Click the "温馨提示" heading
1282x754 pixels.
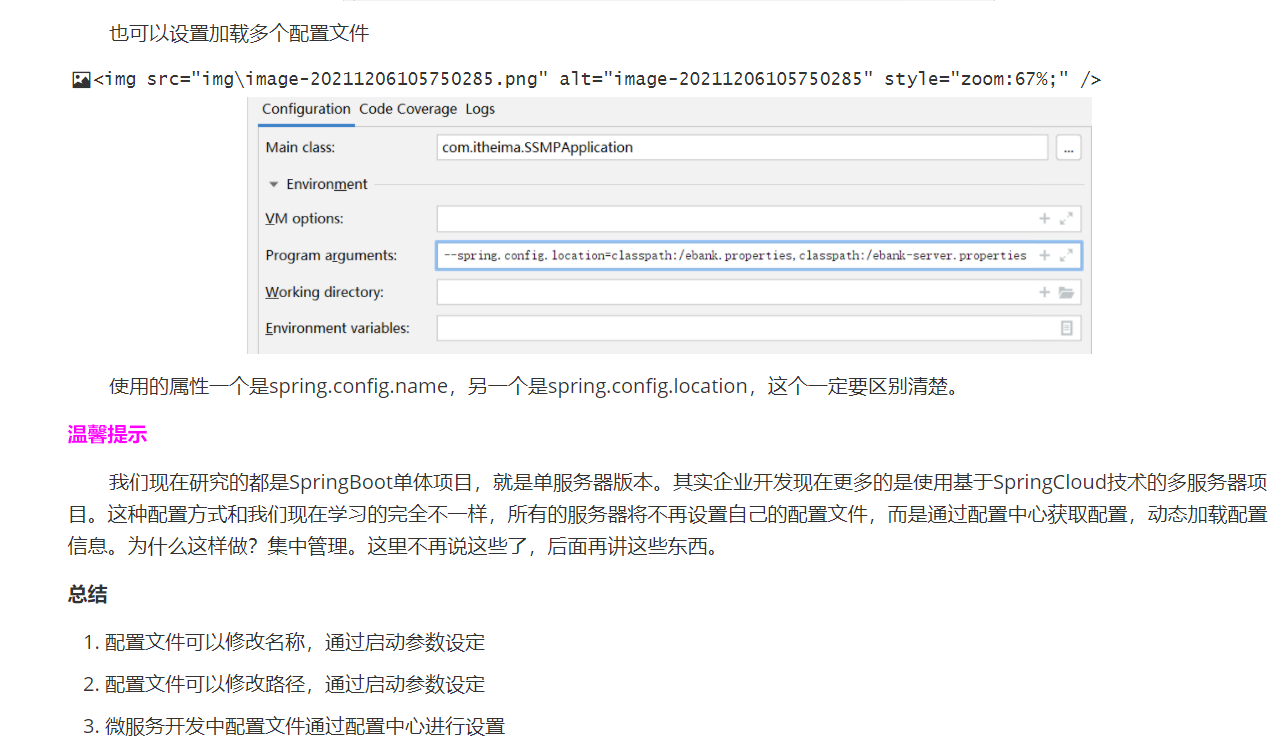point(107,434)
